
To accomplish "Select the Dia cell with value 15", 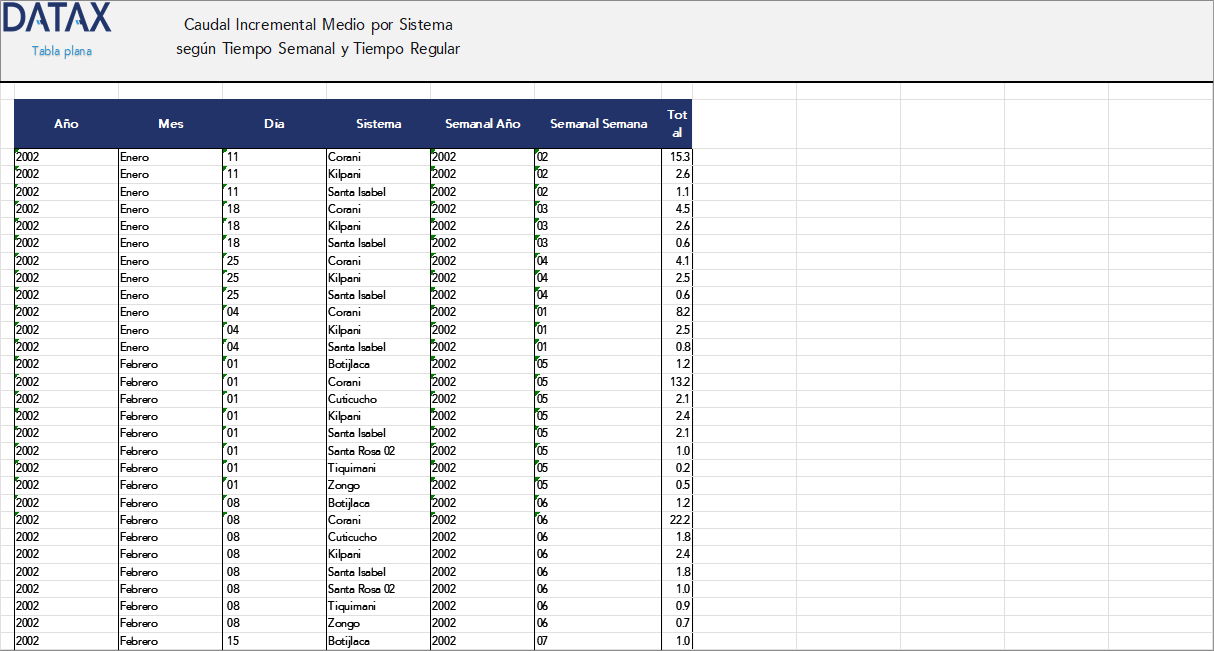I will [274, 641].
